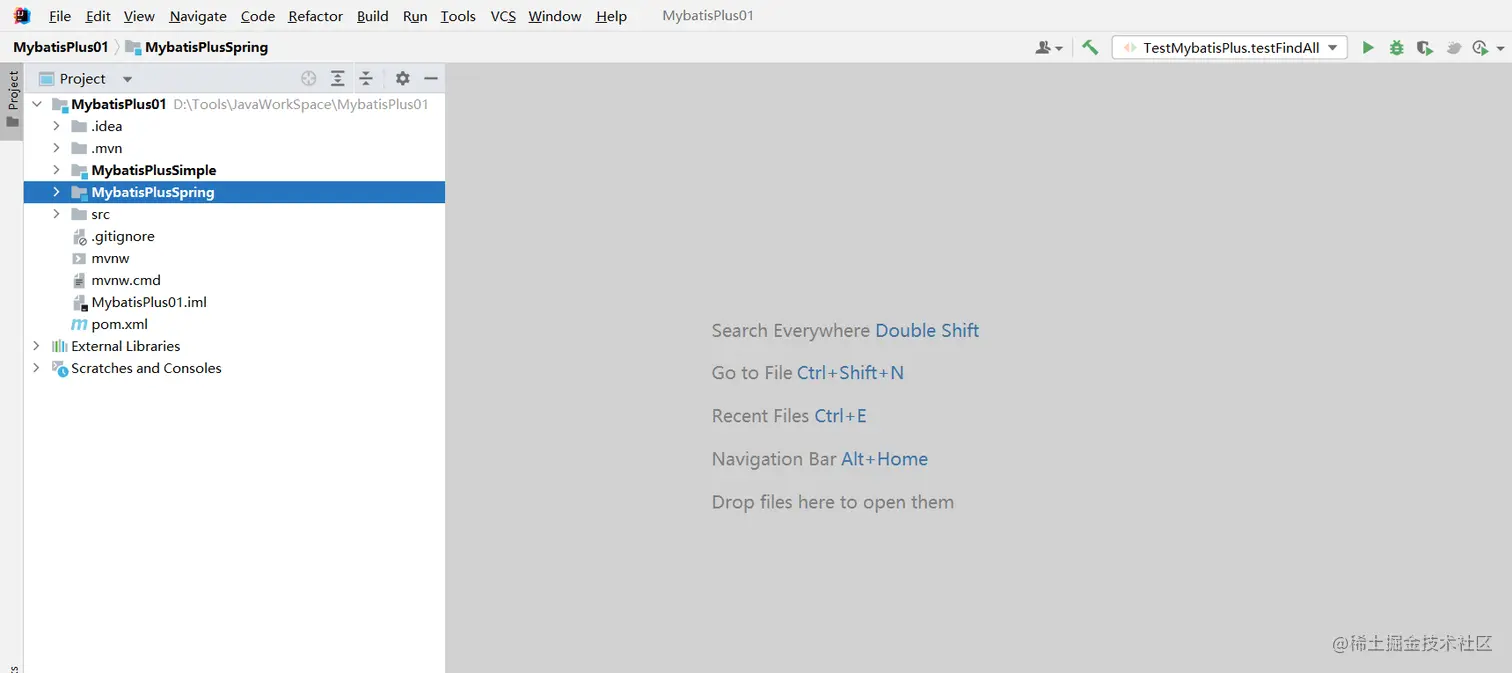Open the Code menu
Screen dimensions: 1512x673
258,16
